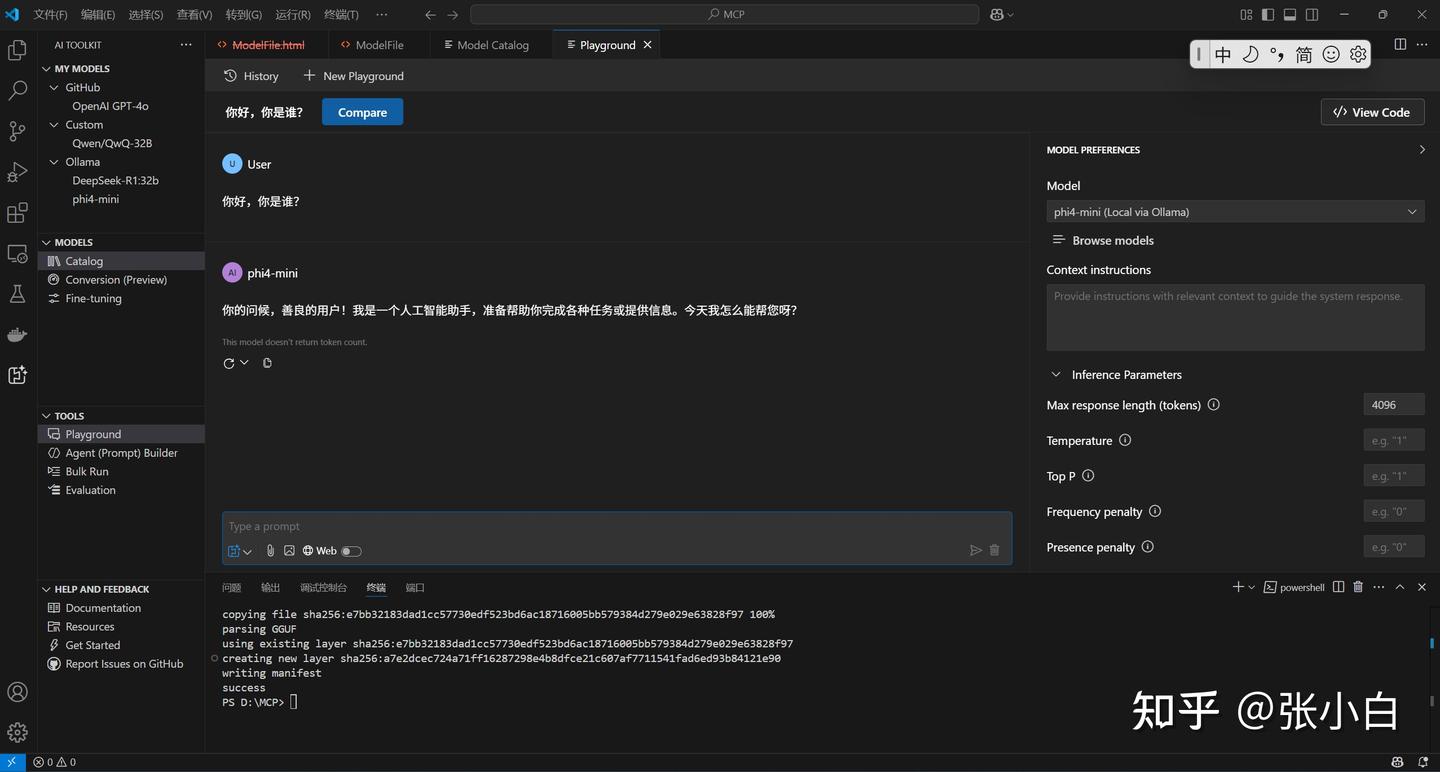1440x772 pixels.
Task: Open the Remote Explorer view
Action: (x=17, y=254)
